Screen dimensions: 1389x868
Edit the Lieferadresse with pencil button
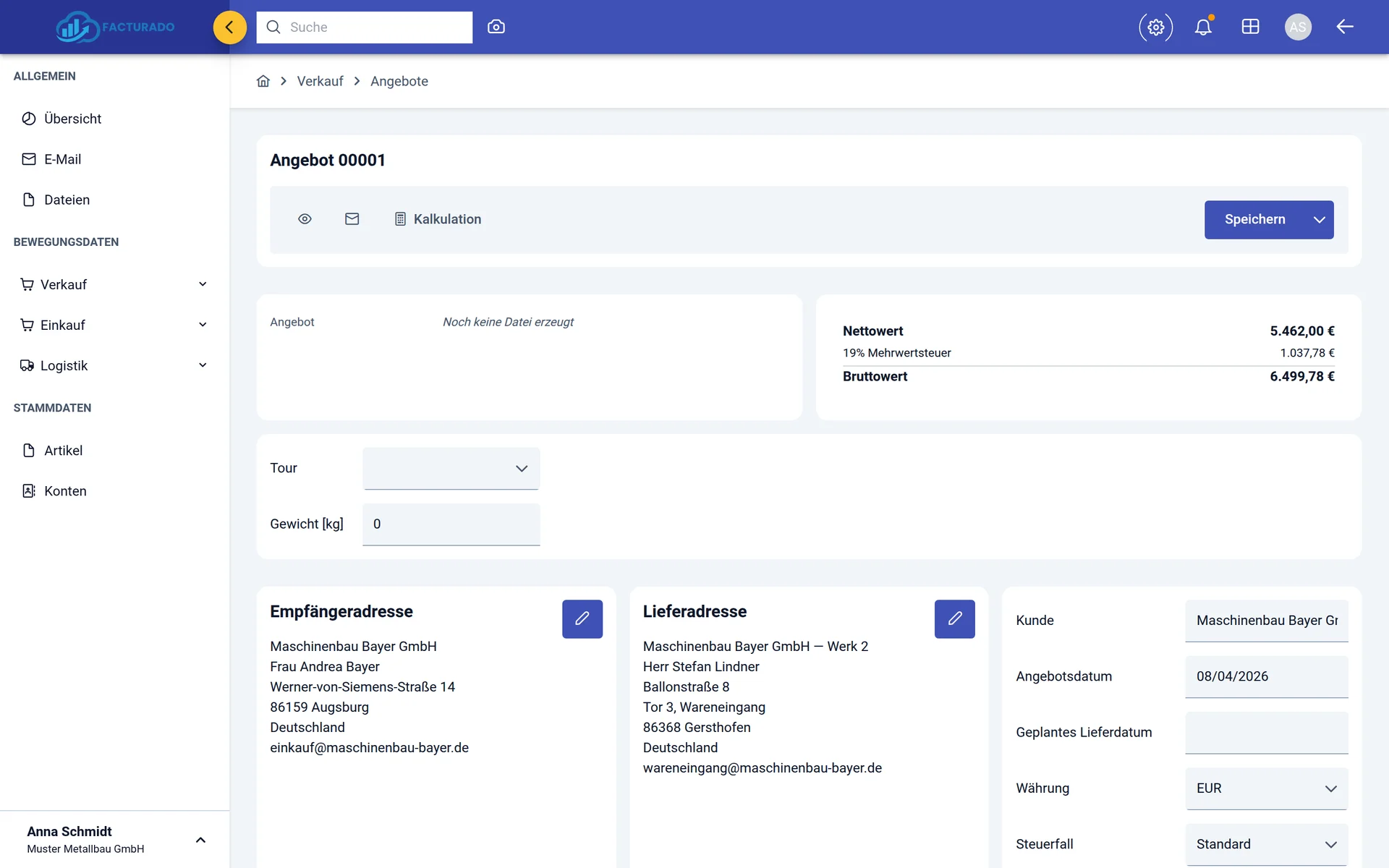click(x=955, y=619)
